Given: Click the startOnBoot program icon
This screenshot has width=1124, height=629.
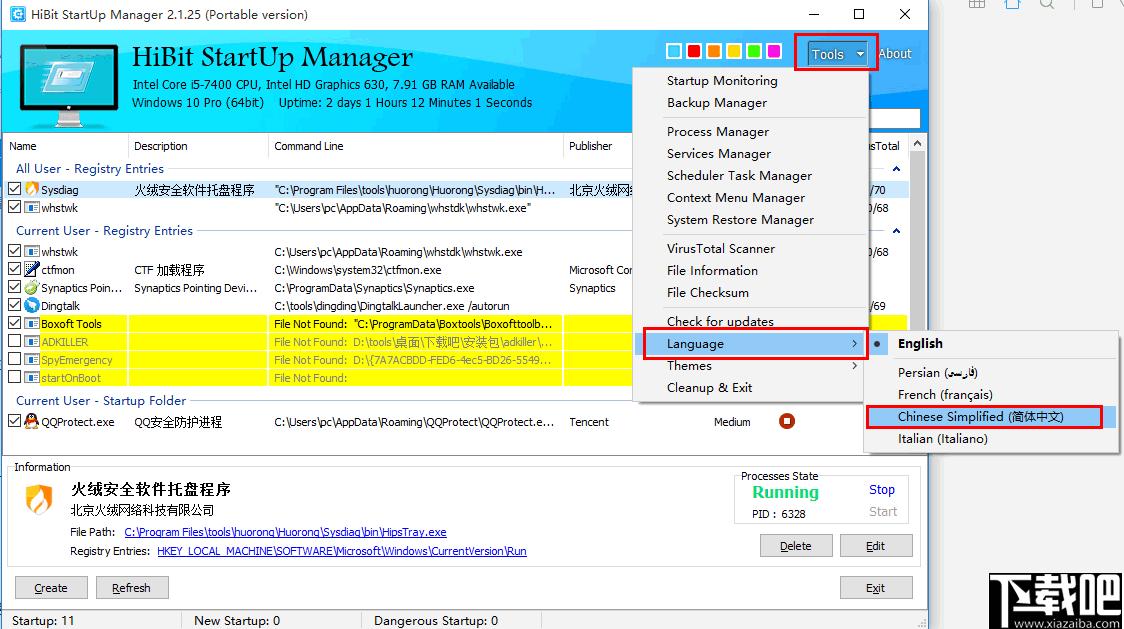Looking at the screenshot, I should pos(32,378).
